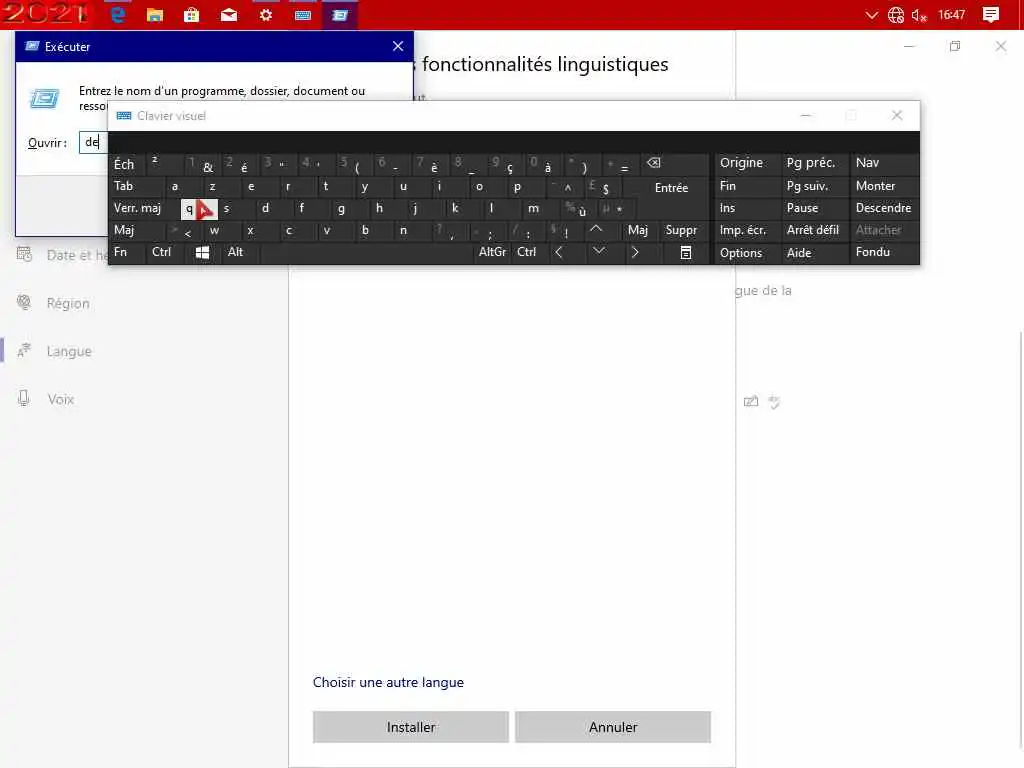
Task: Toggle the Arrêt défil key
Action: [x=812, y=230]
